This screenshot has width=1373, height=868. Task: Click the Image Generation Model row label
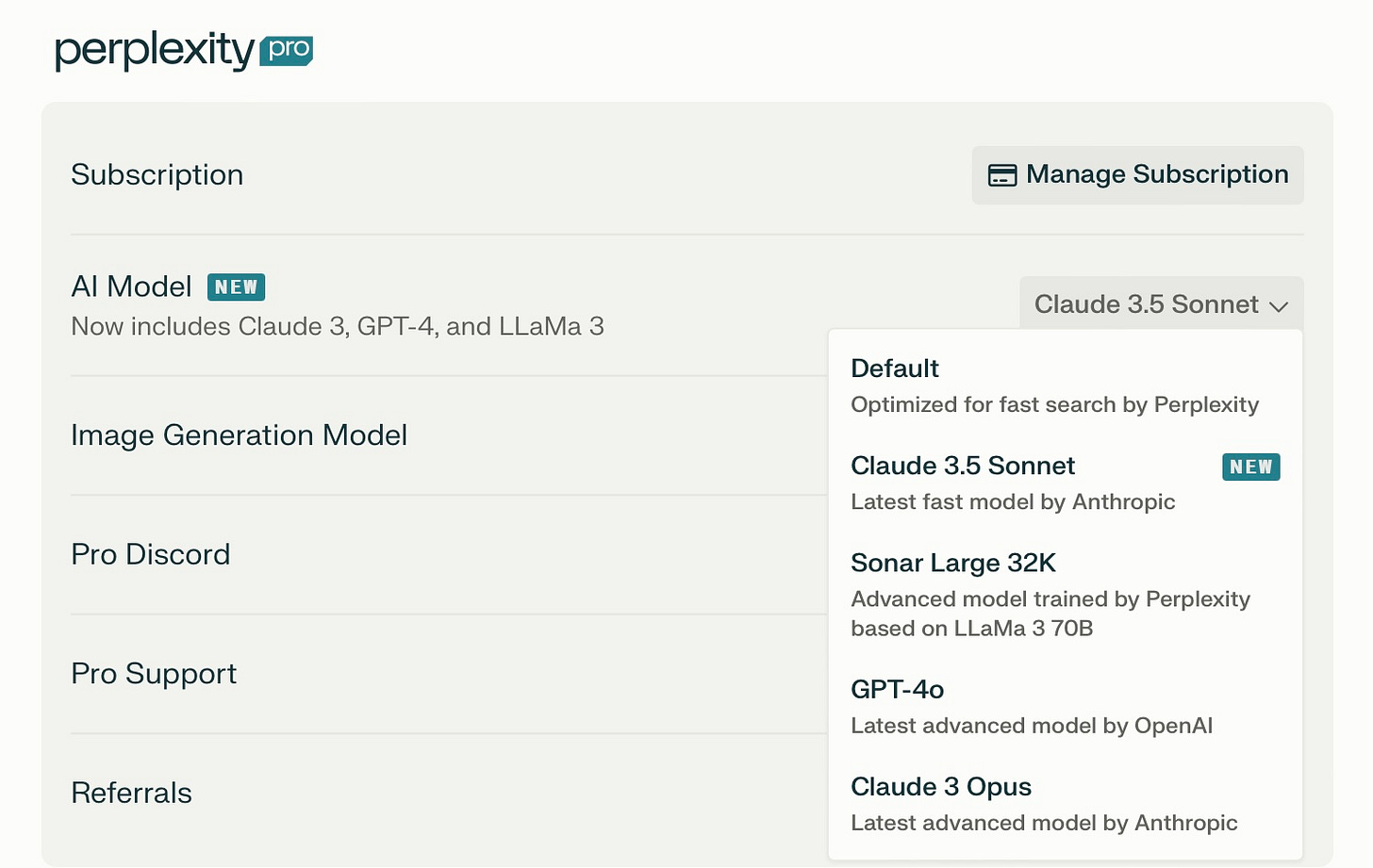[240, 435]
